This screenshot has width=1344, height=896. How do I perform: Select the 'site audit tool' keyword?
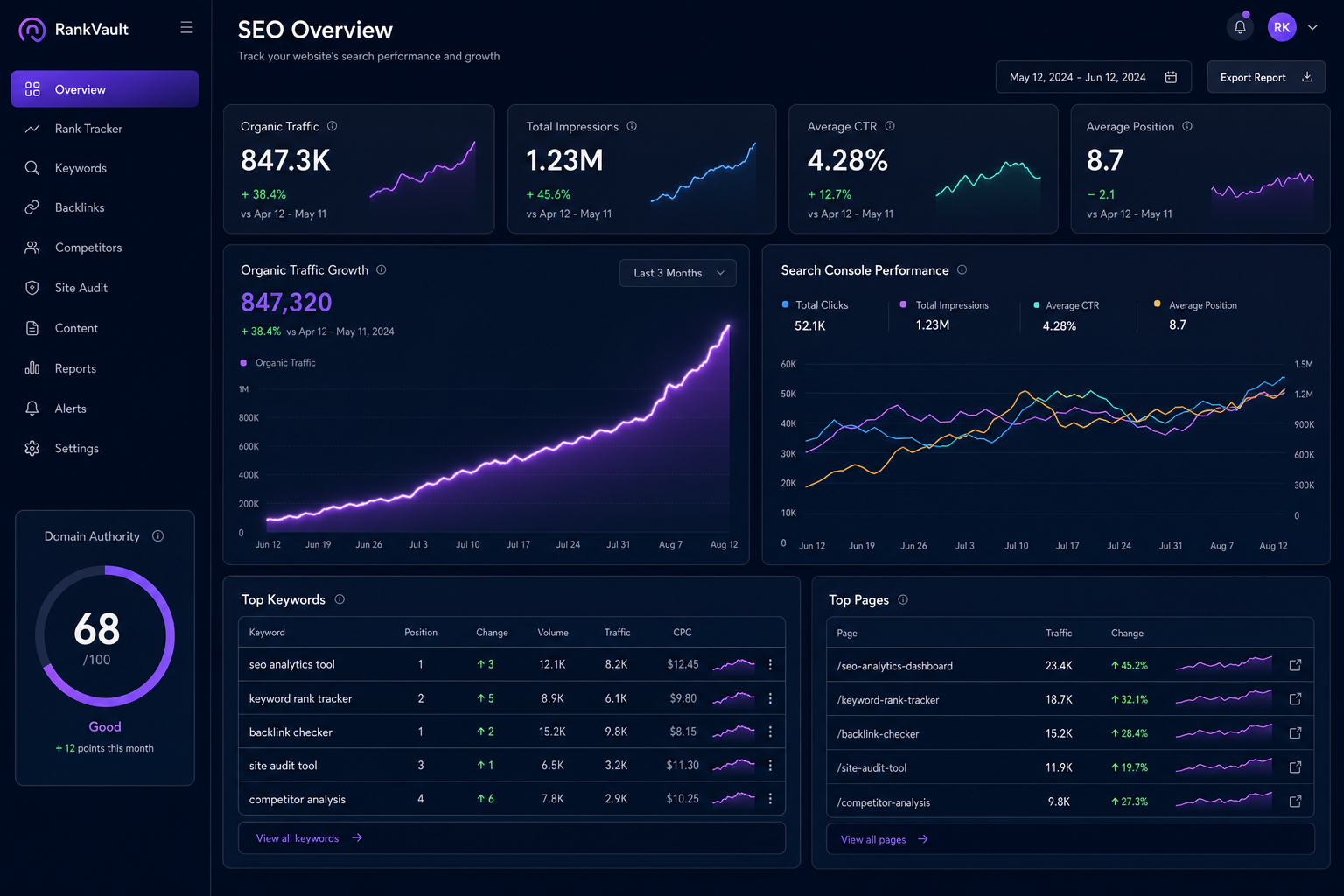click(283, 766)
